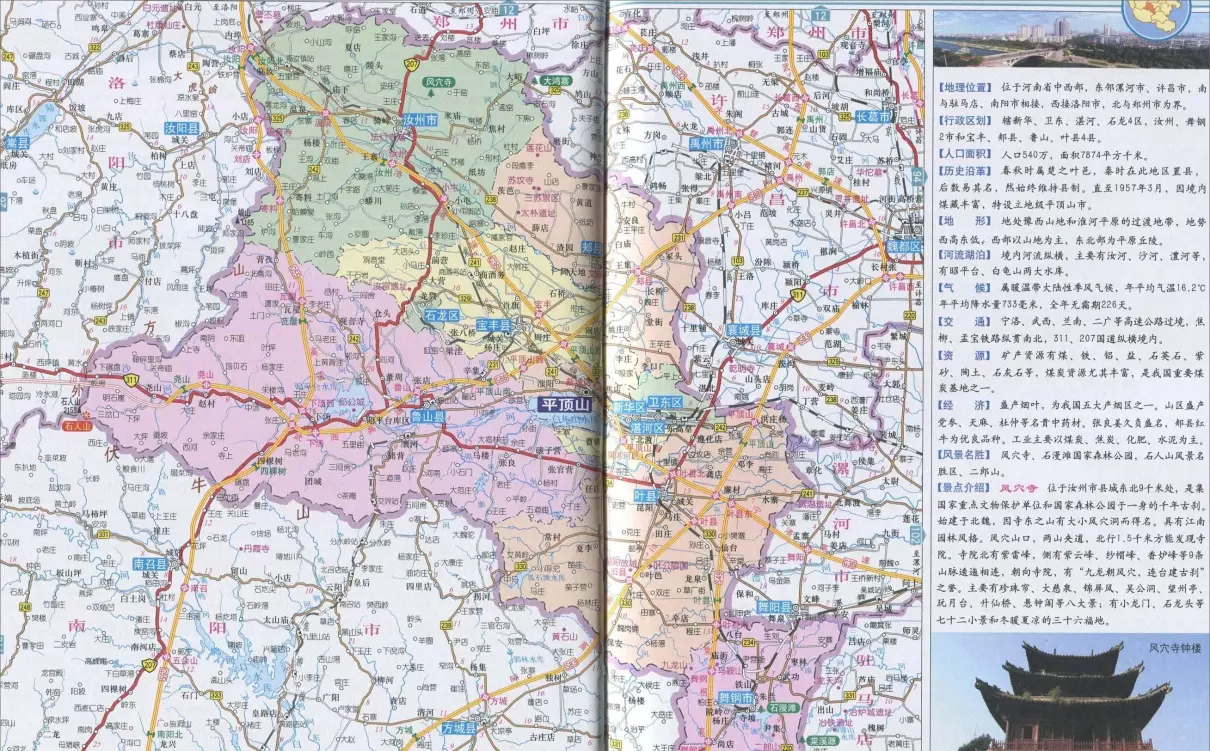1210x751 pixels.
Task: Click the 石漫滩 scenic marker near 舞钢市
Action: coord(784,708)
